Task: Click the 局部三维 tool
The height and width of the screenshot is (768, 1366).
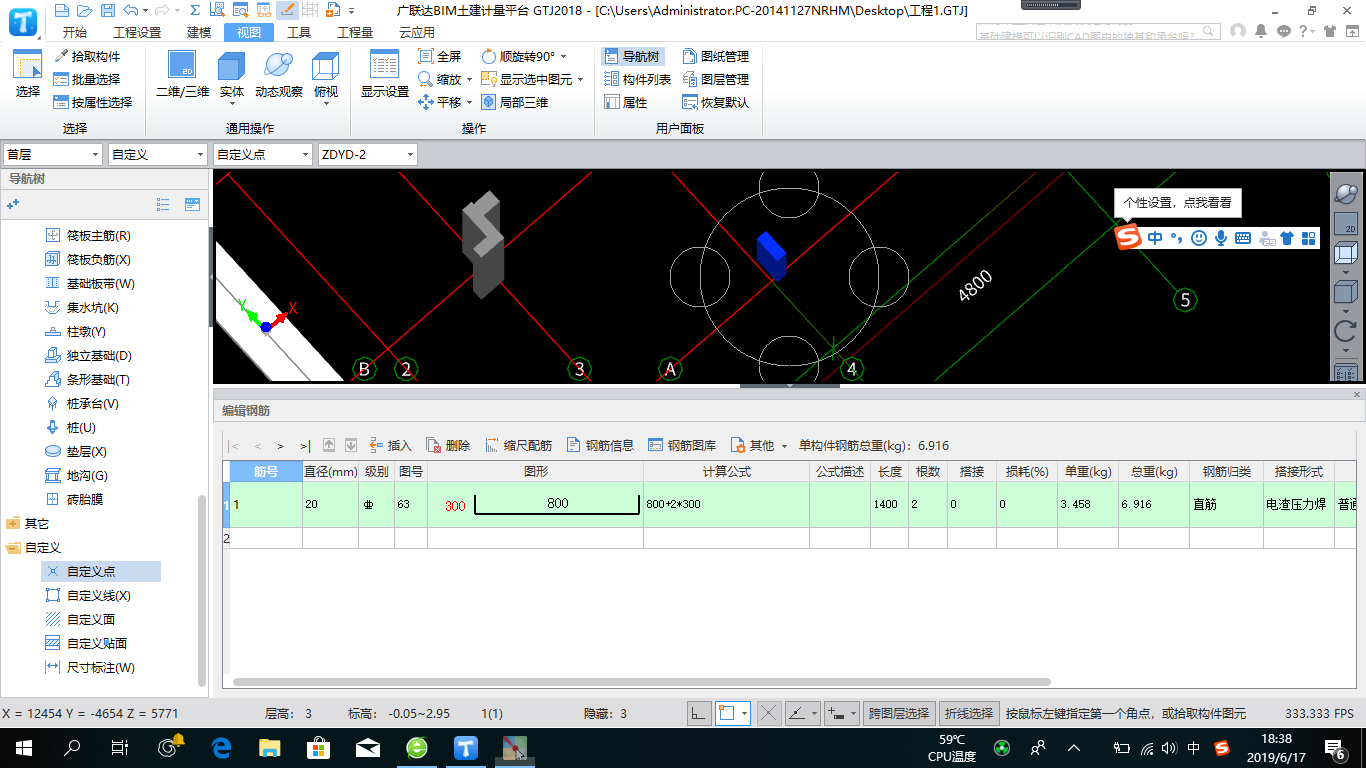Action: tap(515, 102)
